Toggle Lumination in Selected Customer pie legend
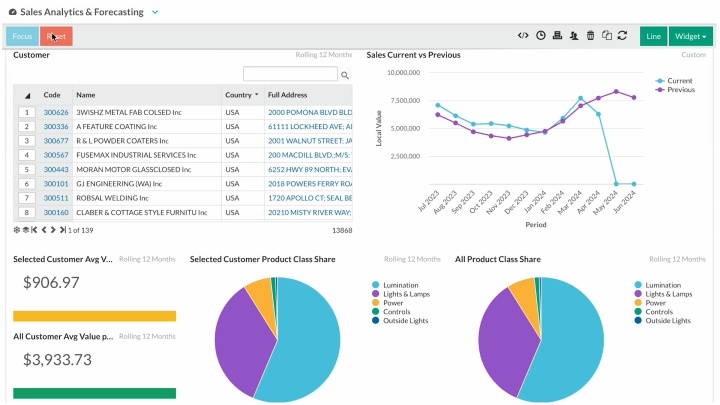 395,285
